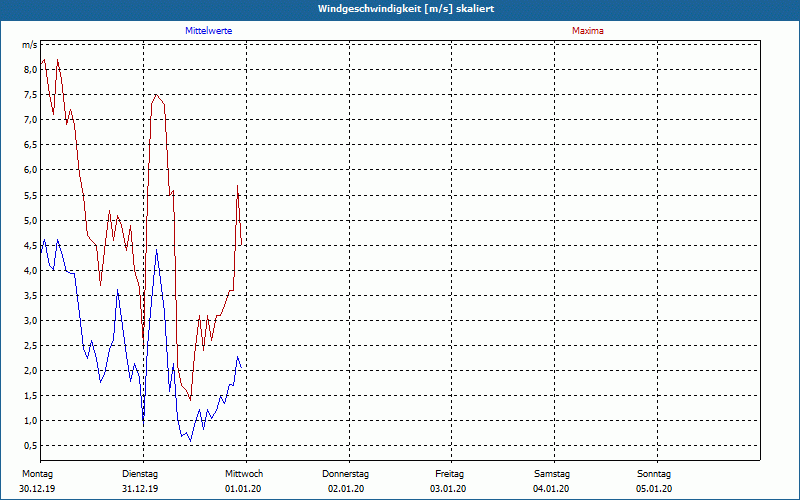Screen dimensions: 800x500
Task: Click the Mittelwerte legend label
Action: (x=208, y=31)
